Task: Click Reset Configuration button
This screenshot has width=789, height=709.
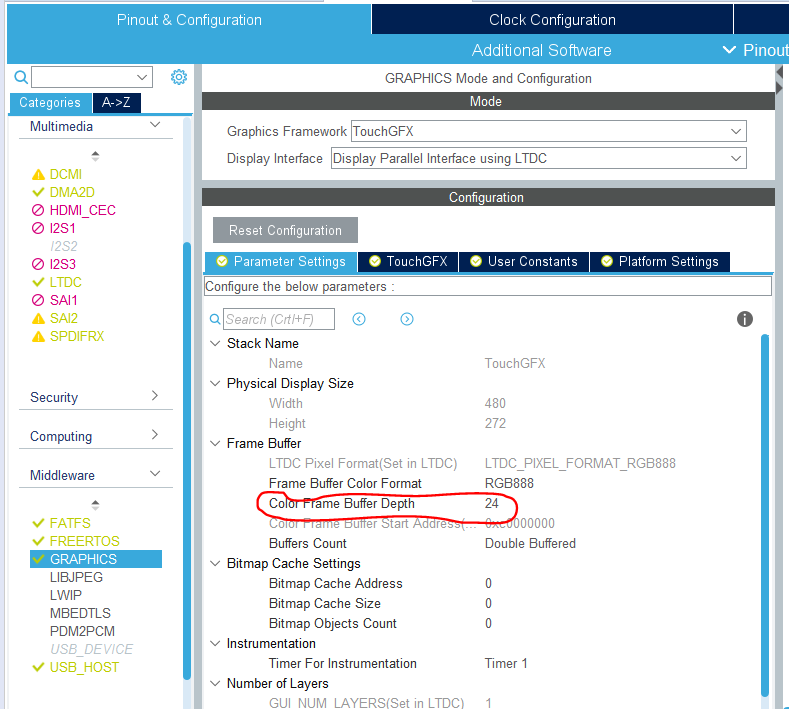Action: tap(285, 230)
